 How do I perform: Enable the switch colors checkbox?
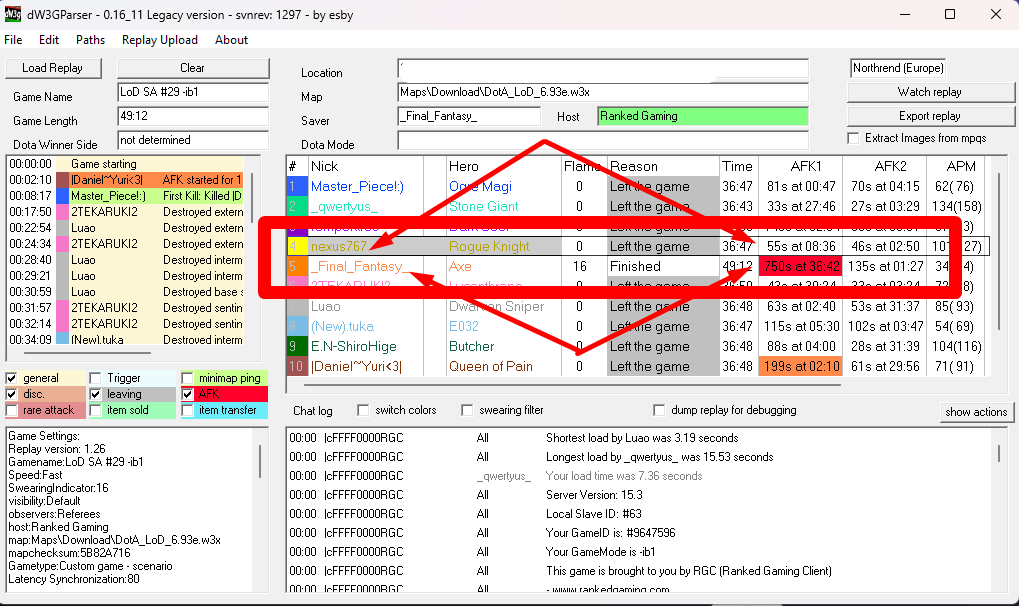(363, 410)
